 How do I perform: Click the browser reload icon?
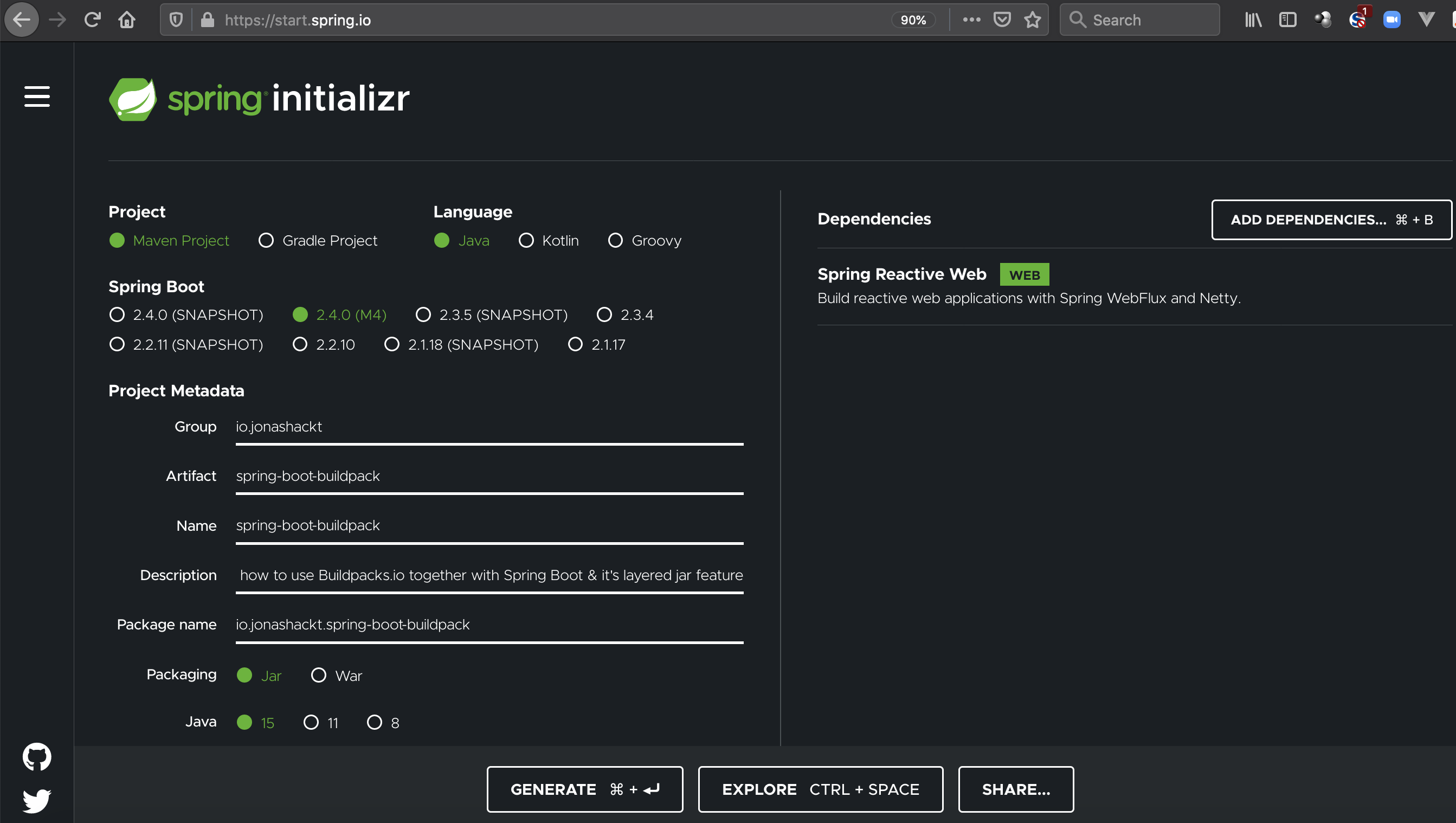click(x=92, y=21)
